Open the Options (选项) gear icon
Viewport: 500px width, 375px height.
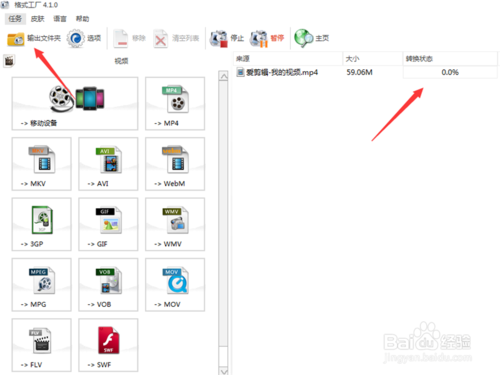(x=76, y=38)
